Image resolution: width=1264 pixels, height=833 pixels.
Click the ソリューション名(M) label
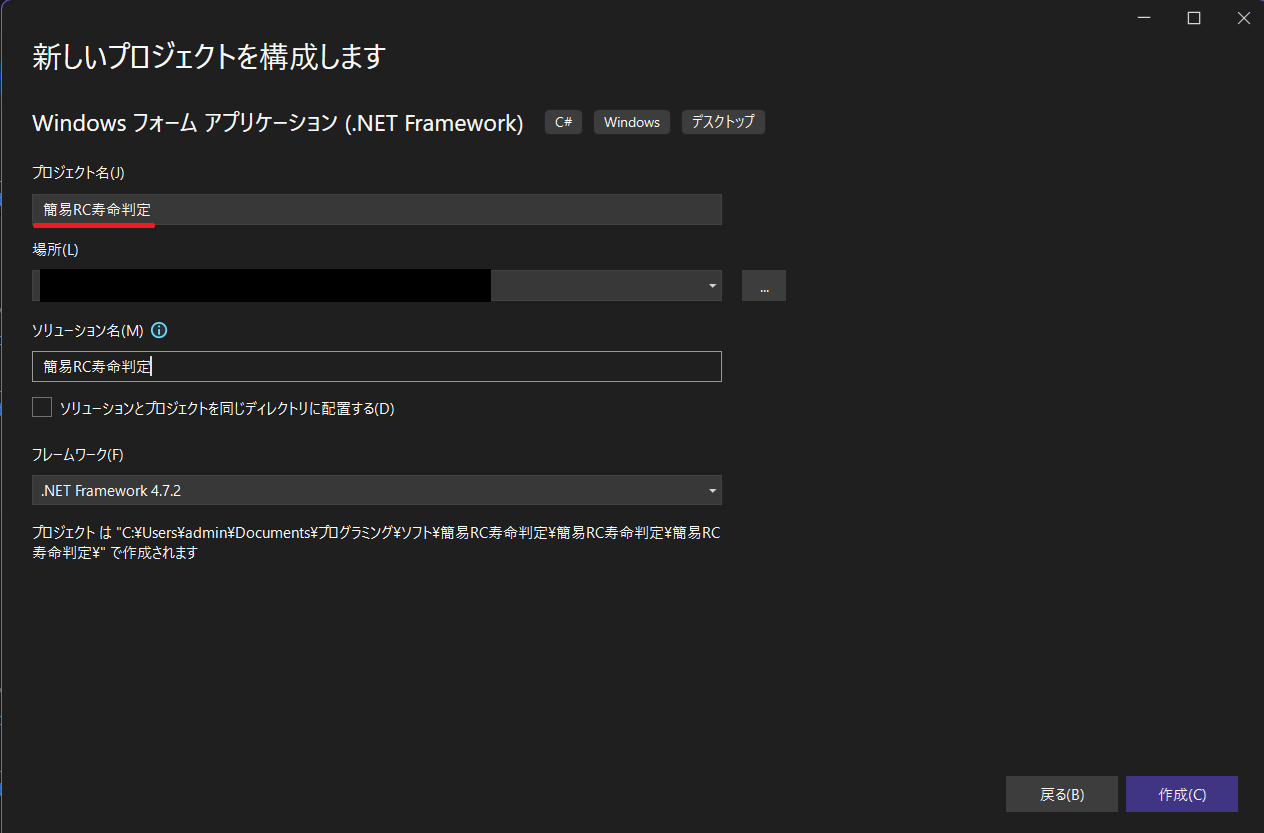point(88,330)
